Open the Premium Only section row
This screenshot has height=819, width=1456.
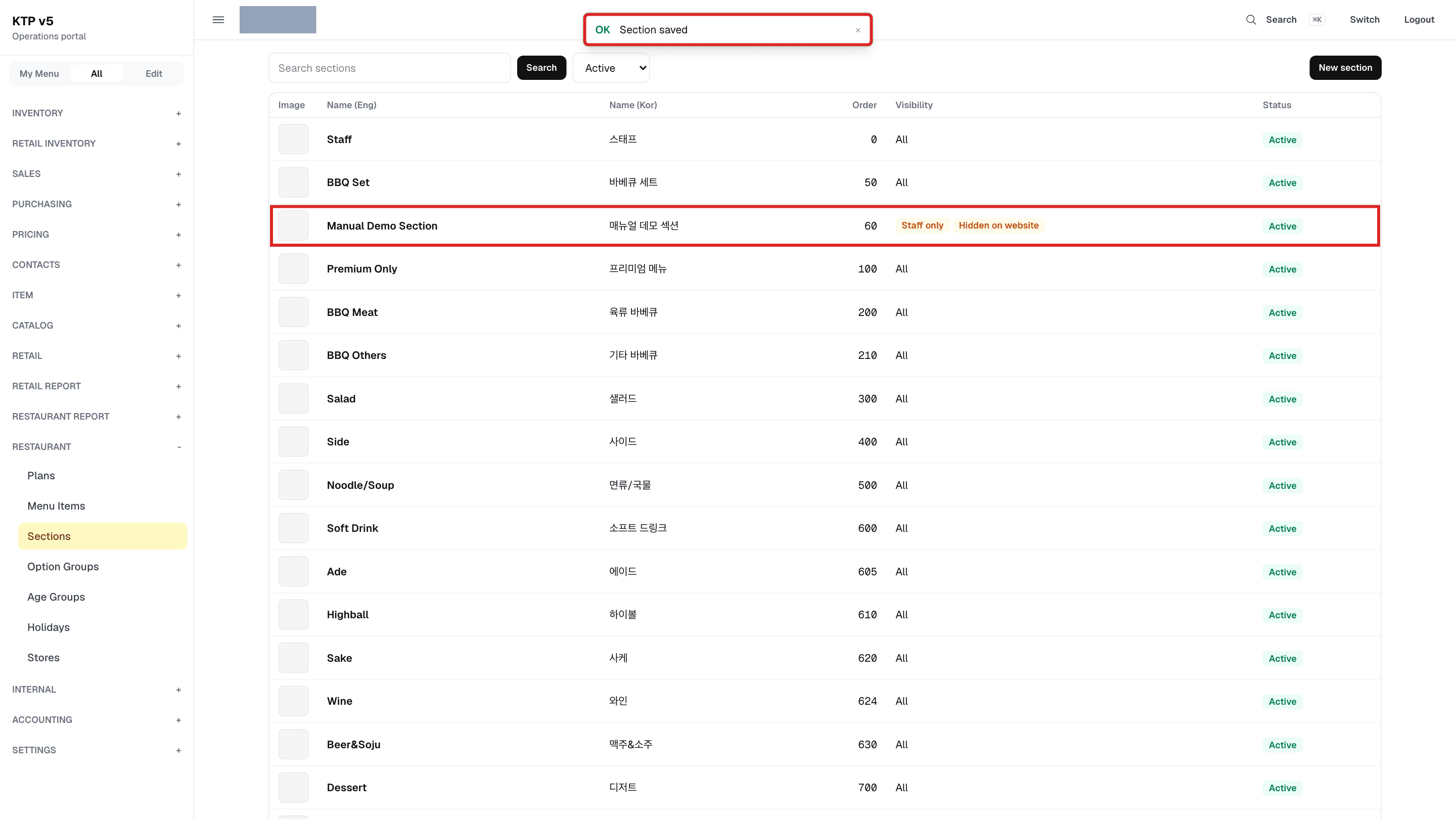(x=825, y=269)
